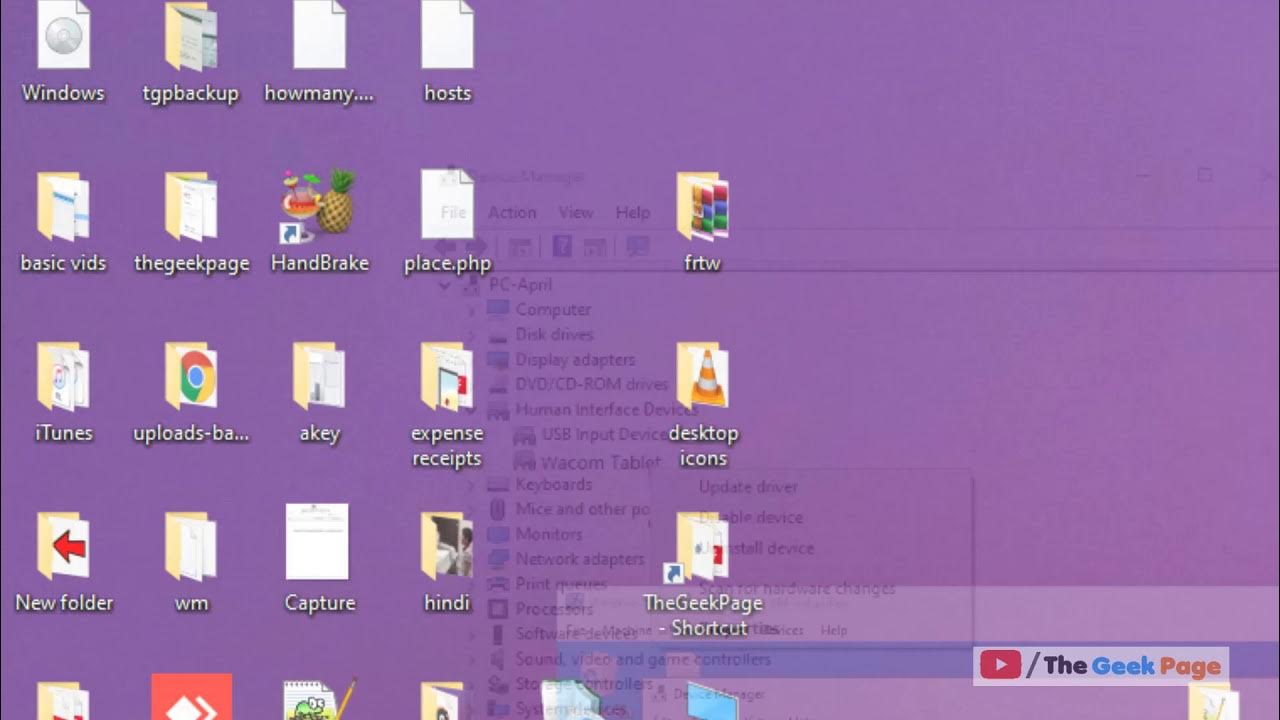Select the New folder with red arrow

[x=63, y=547]
